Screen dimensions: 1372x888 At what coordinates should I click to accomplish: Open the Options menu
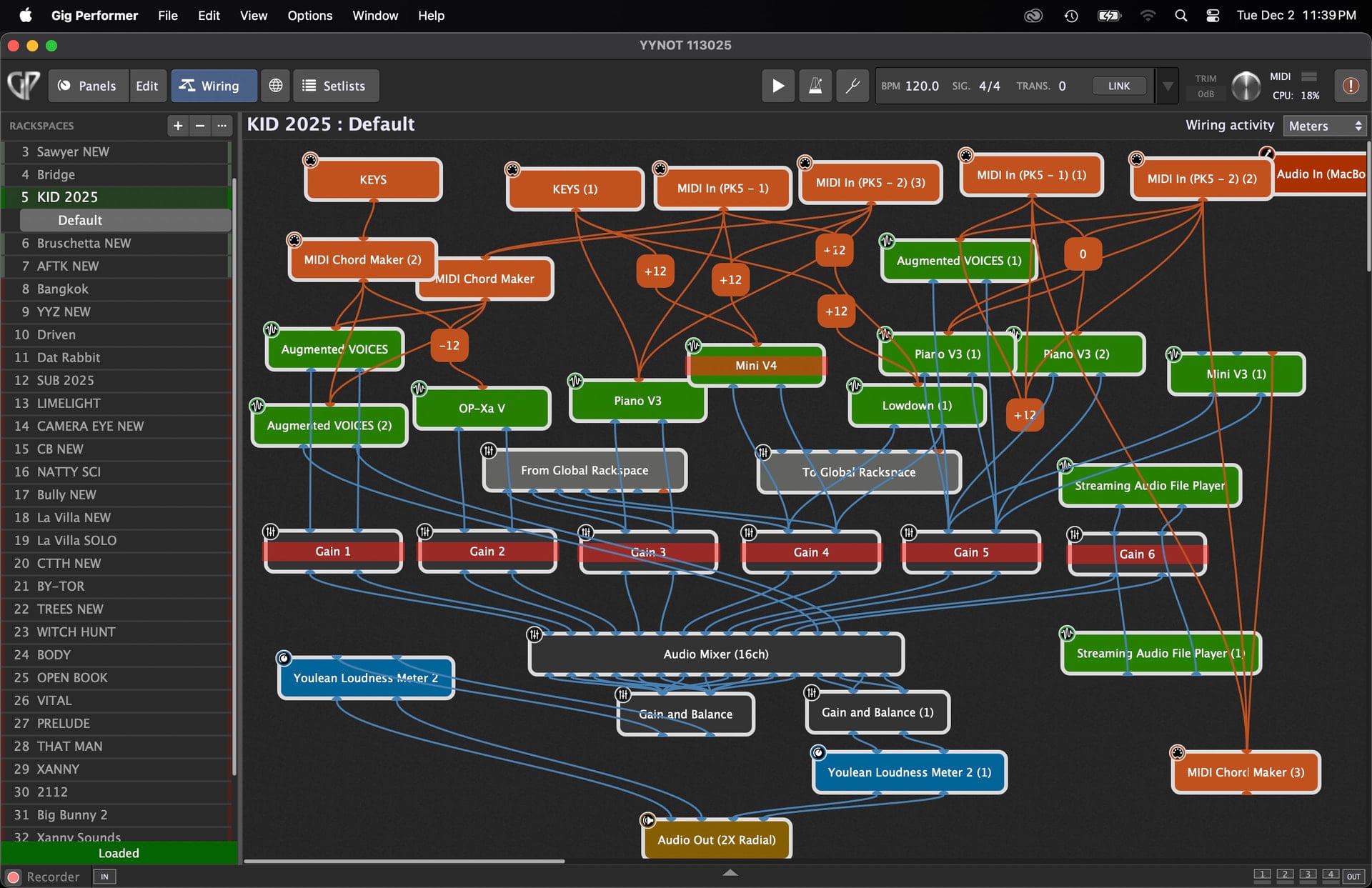pos(309,15)
